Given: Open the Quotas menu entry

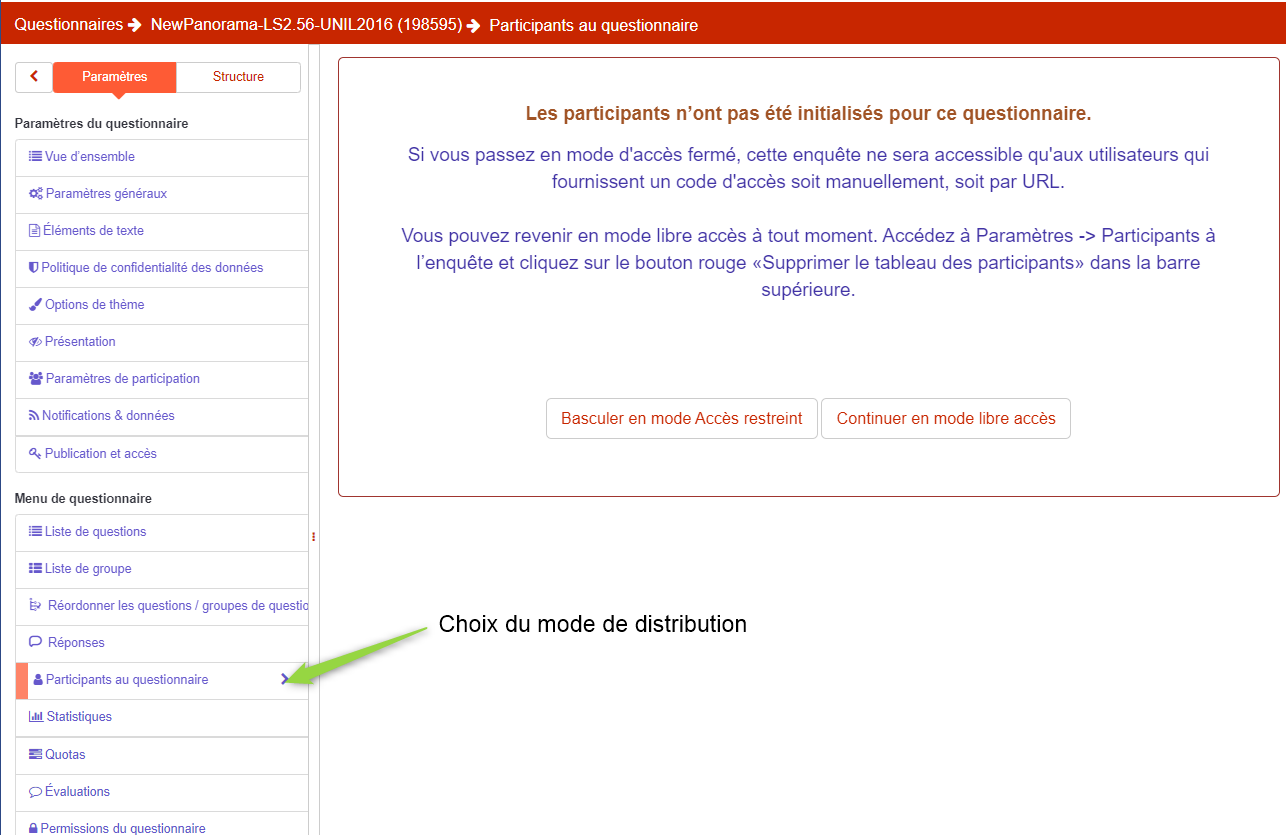Looking at the screenshot, I should [65, 755].
